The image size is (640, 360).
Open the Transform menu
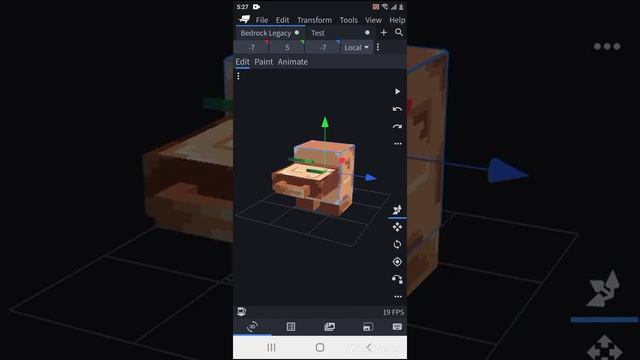click(x=314, y=20)
